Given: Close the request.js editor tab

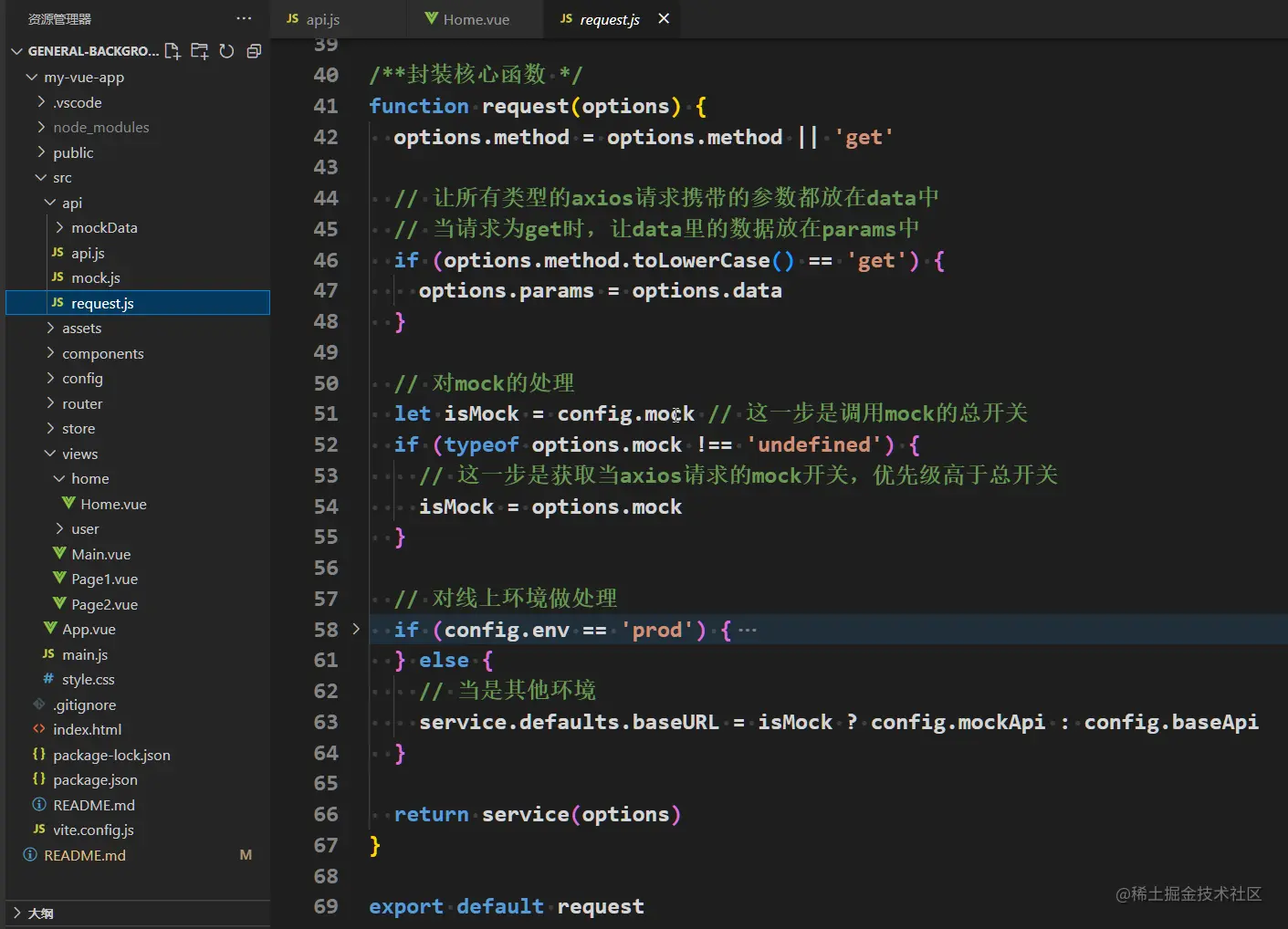Looking at the screenshot, I should coord(664,18).
